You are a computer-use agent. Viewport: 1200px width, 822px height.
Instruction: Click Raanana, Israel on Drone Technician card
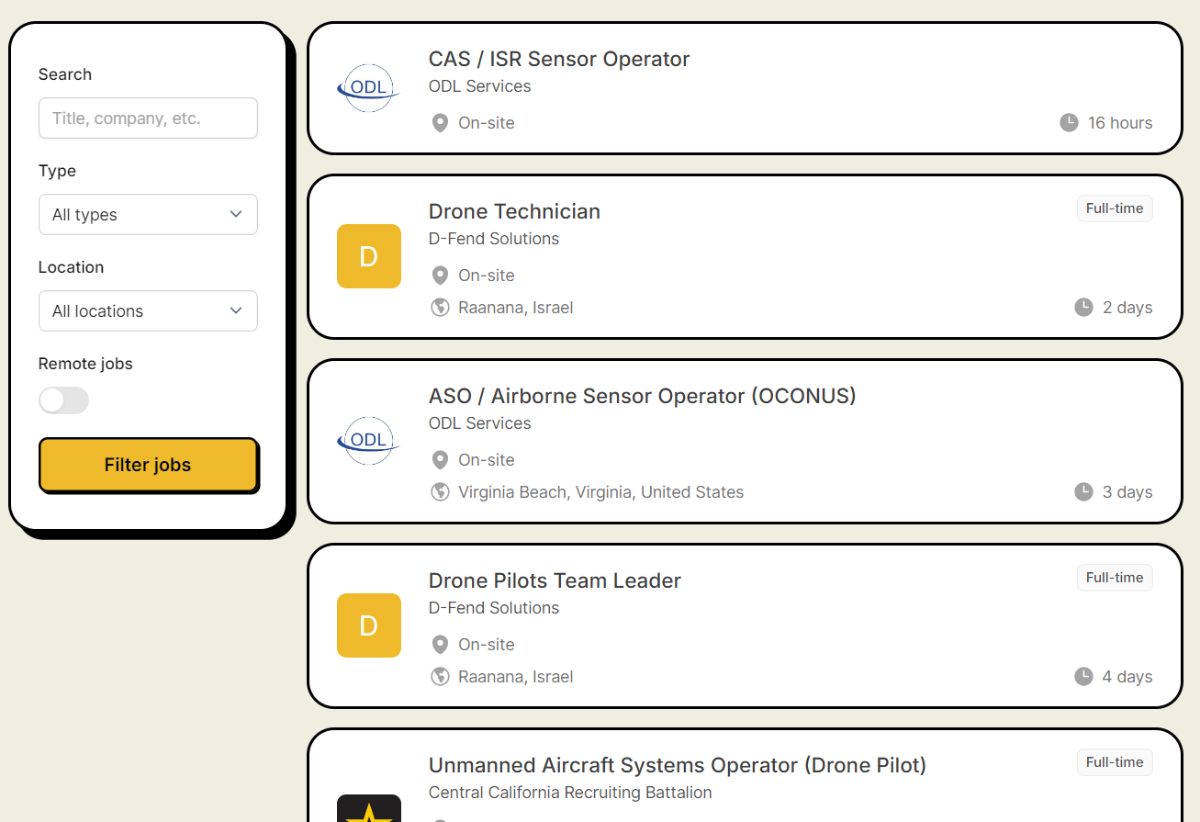[x=516, y=307]
